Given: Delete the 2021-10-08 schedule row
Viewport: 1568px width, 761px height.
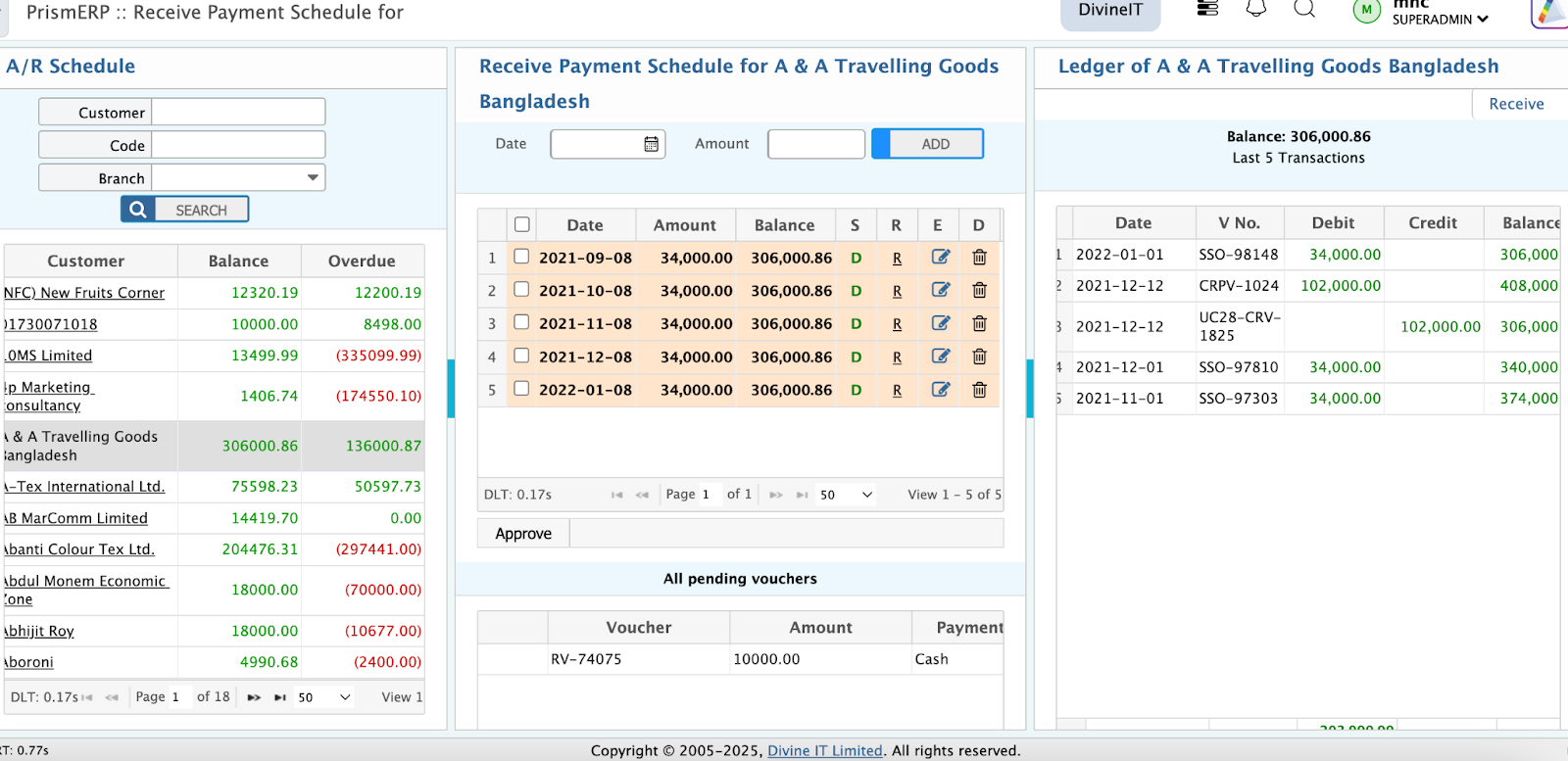Looking at the screenshot, I should point(979,291).
